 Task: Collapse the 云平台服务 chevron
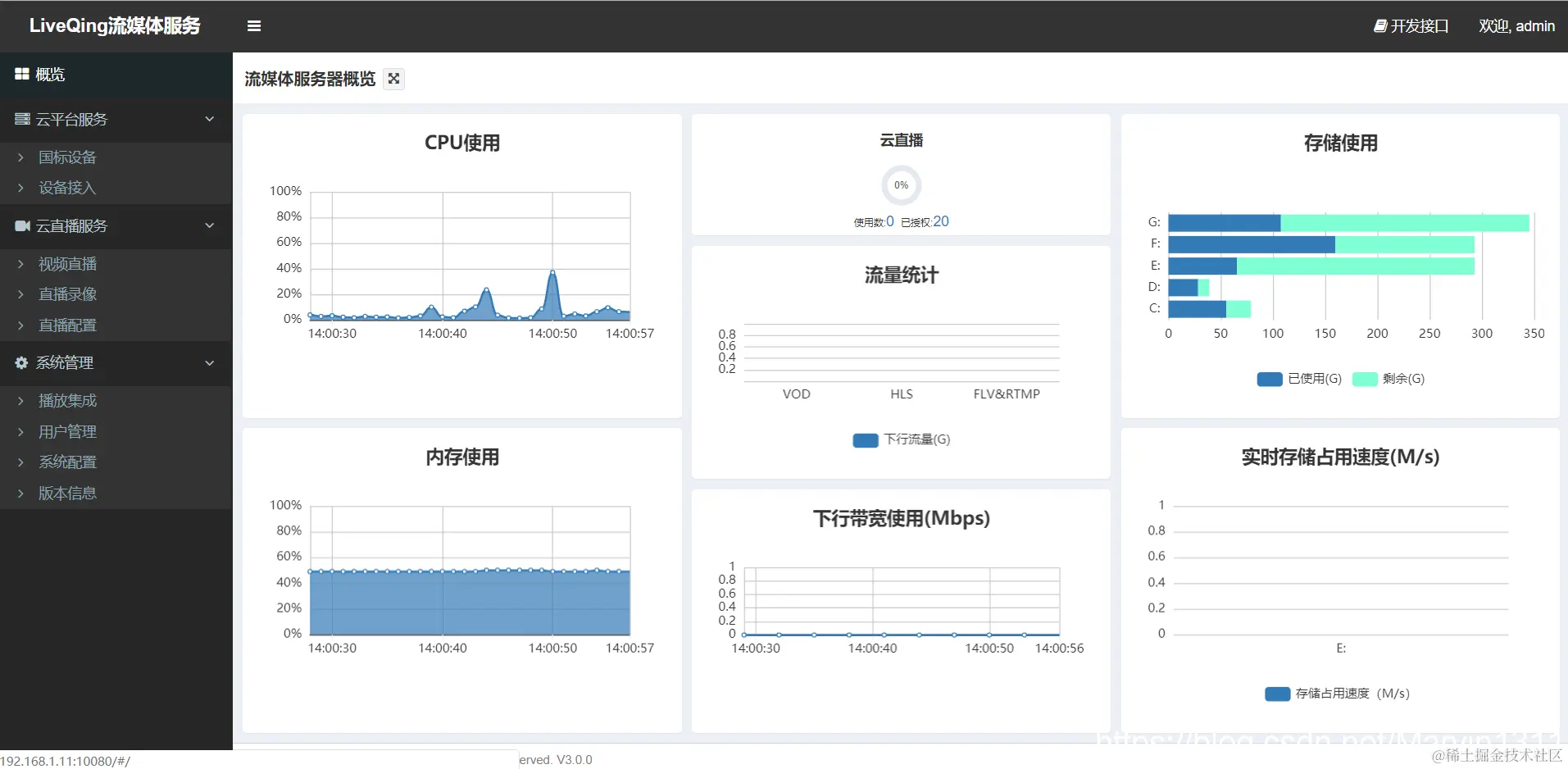(x=210, y=119)
